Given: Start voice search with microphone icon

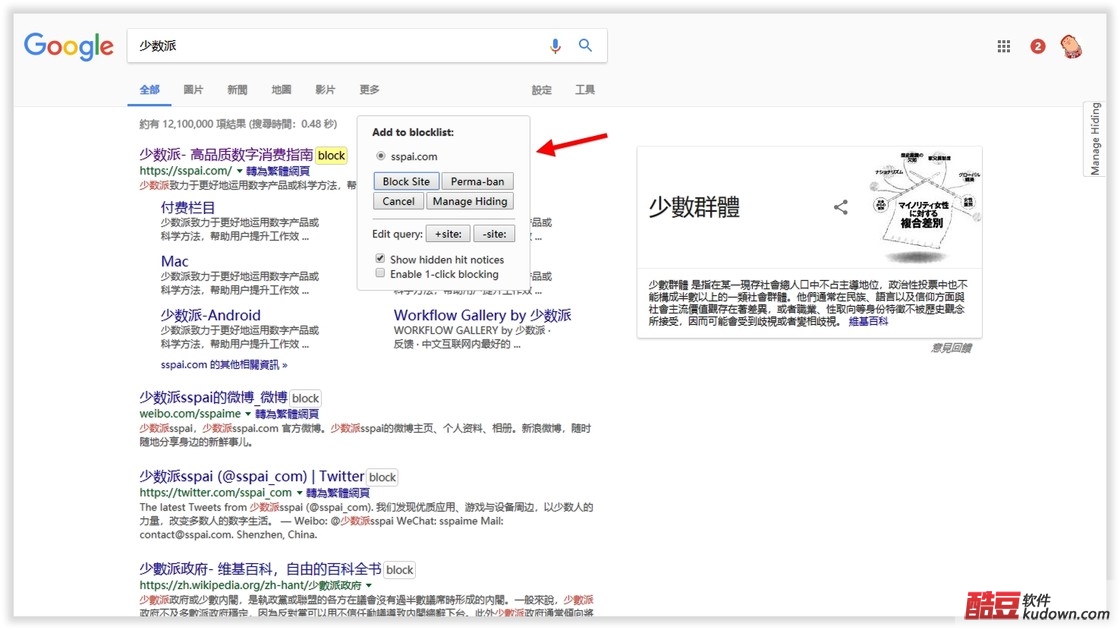Looking at the screenshot, I should tap(555, 46).
